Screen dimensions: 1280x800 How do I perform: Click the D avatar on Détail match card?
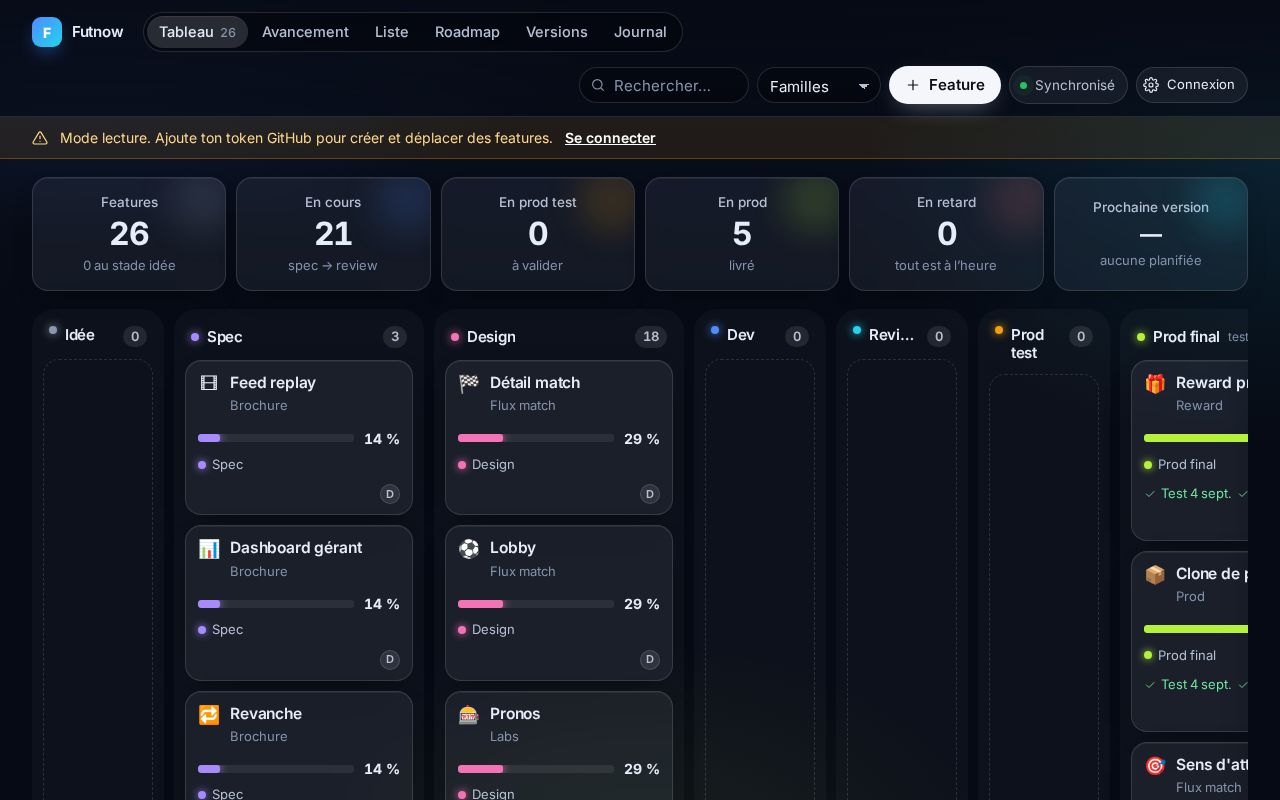tap(650, 494)
